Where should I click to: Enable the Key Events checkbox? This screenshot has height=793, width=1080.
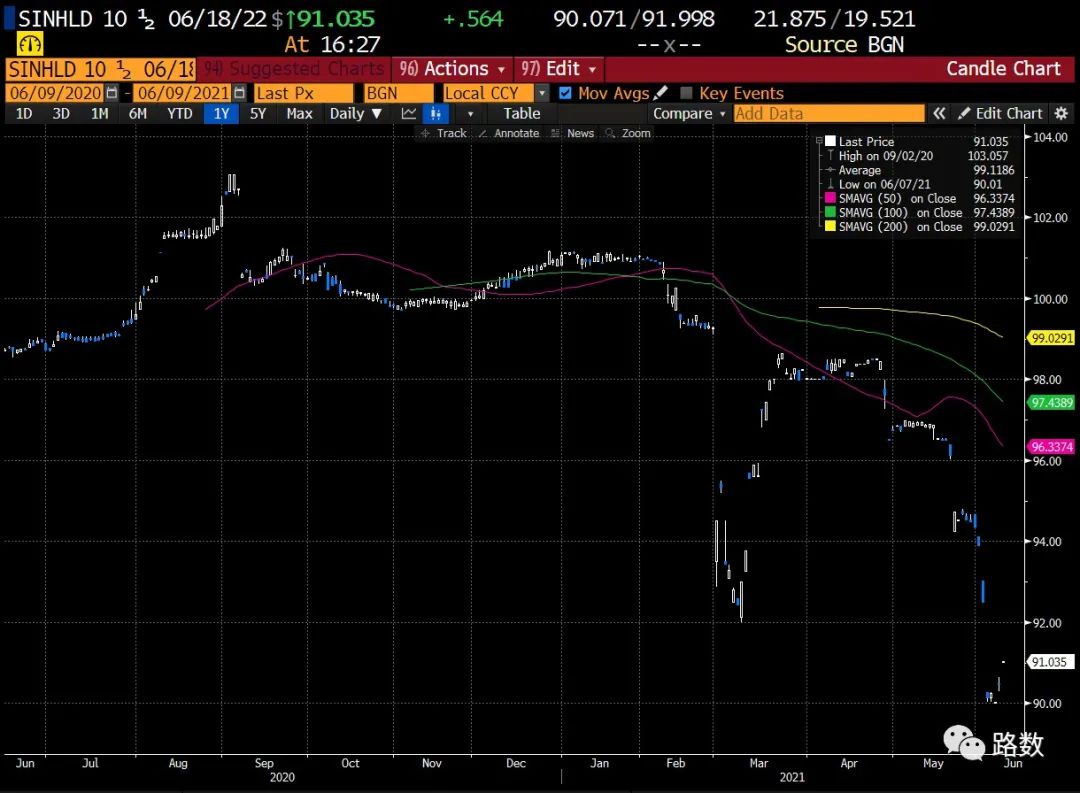click(686, 93)
